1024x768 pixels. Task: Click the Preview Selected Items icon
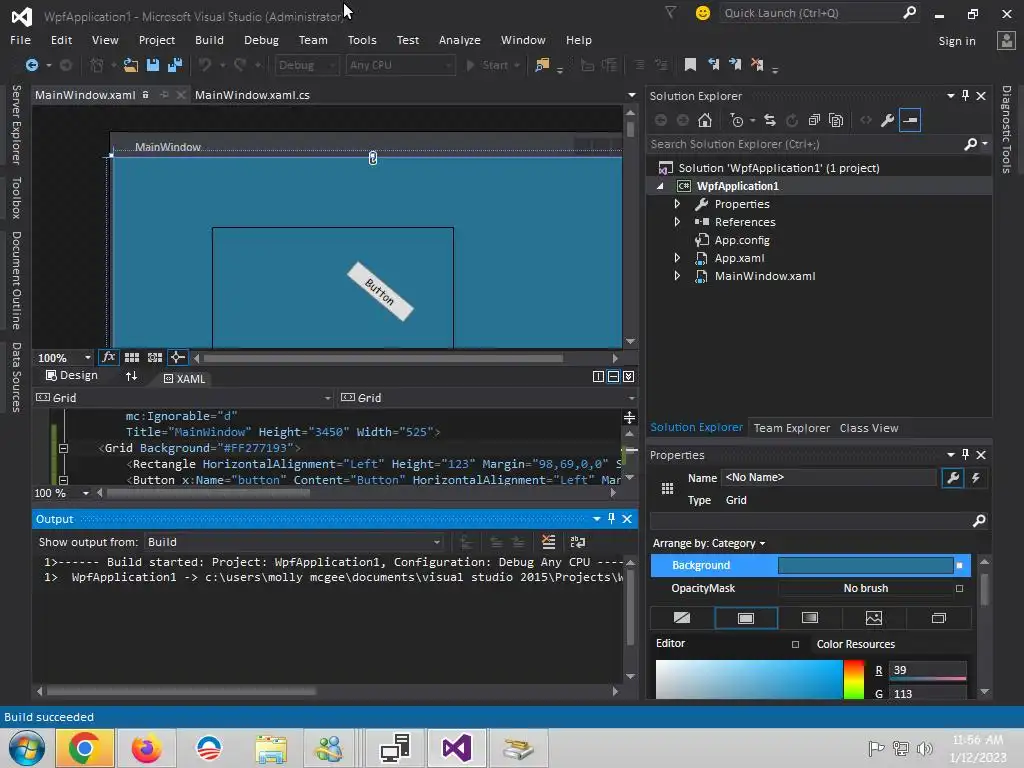(x=910, y=120)
